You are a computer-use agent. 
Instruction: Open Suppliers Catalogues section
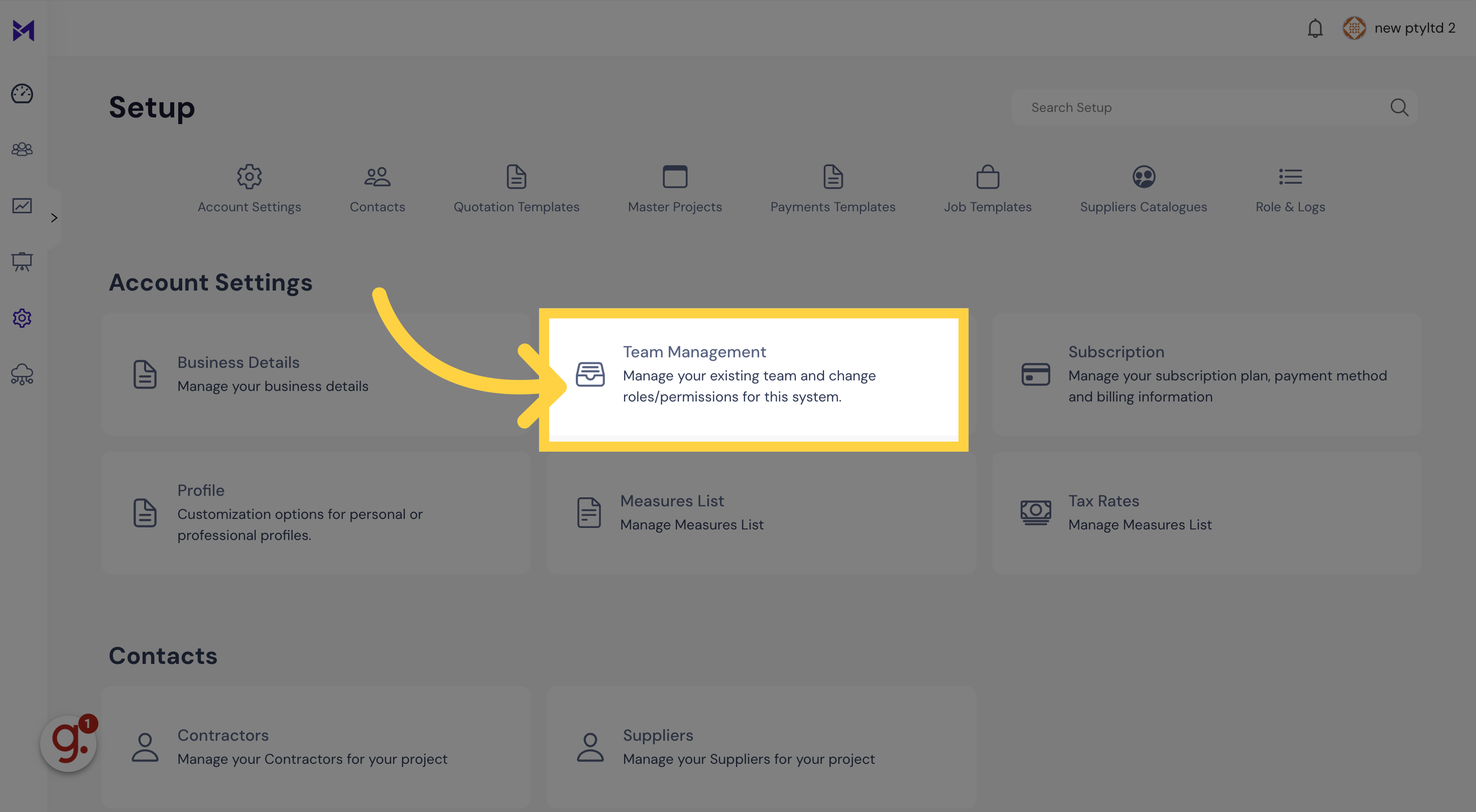[x=1143, y=187]
